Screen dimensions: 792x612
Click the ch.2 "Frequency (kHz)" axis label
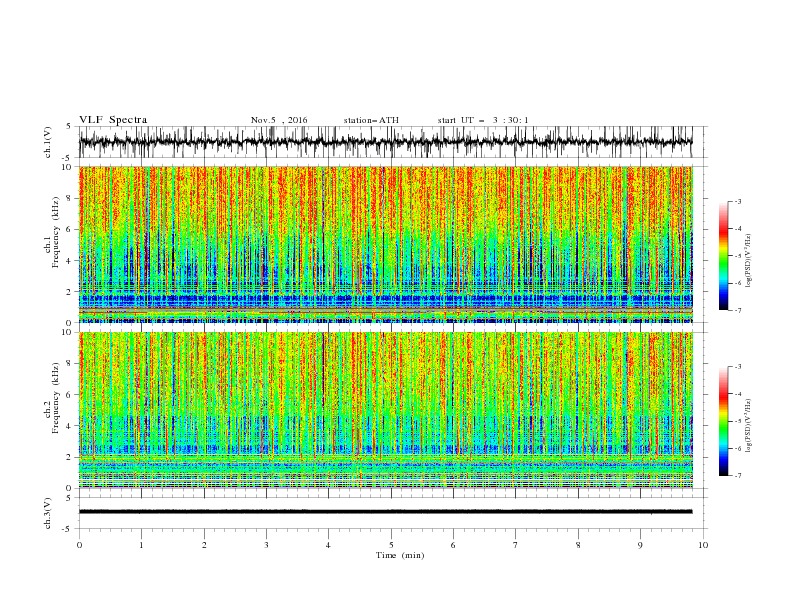[55, 398]
